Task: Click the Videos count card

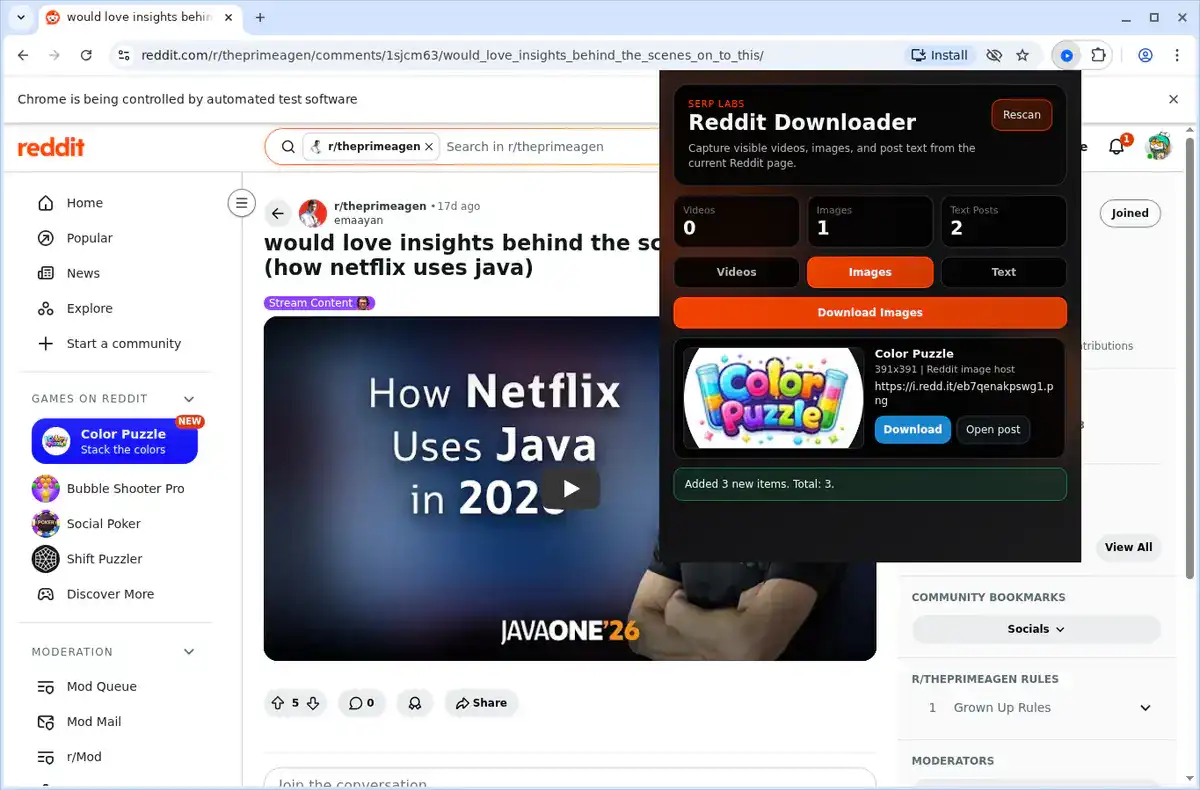Action: tap(737, 221)
